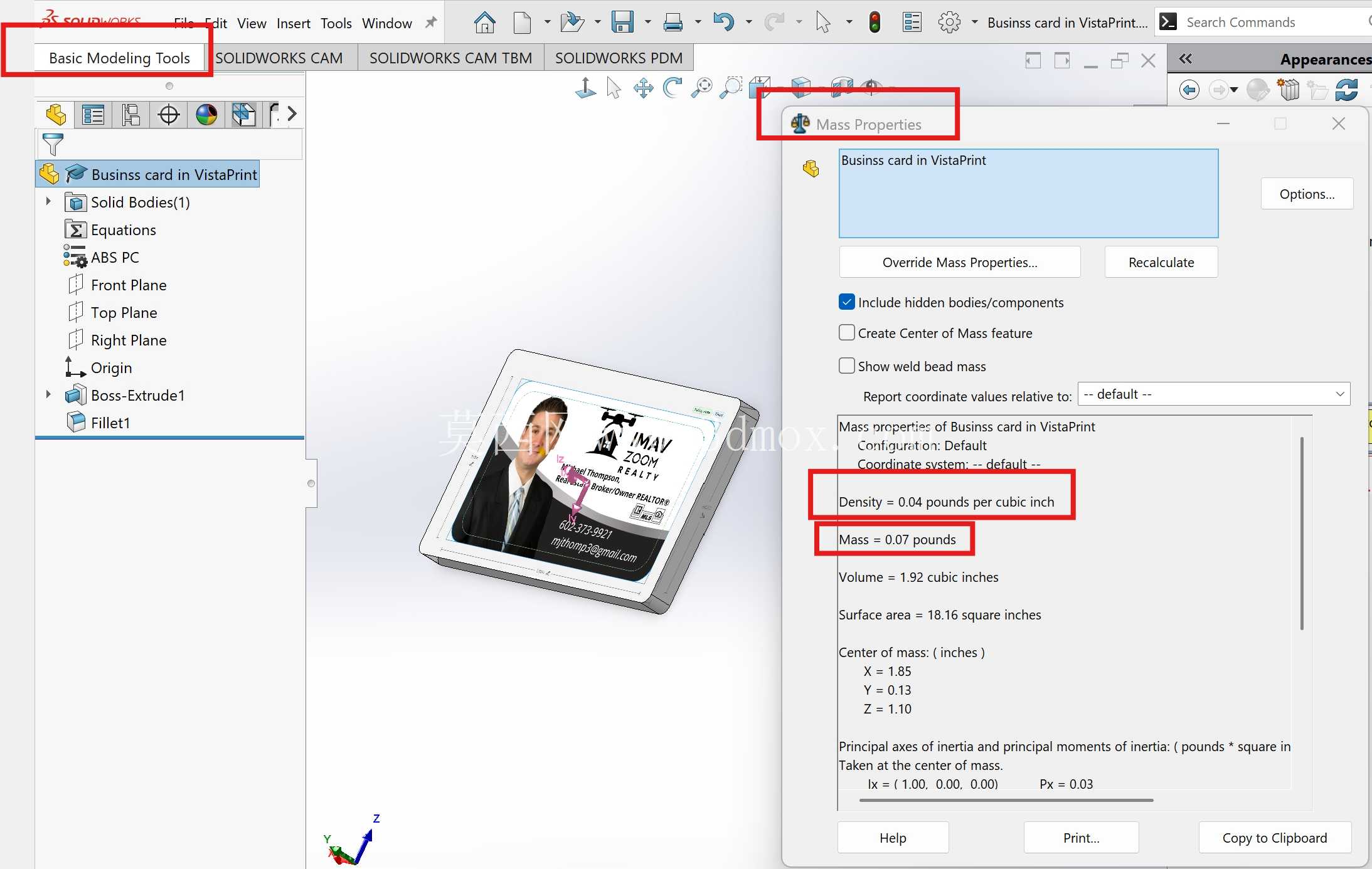Viewport: 1372px width, 869px height.
Task: Open the CAM feature tree tab icon
Action: click(x=243, y=115)
